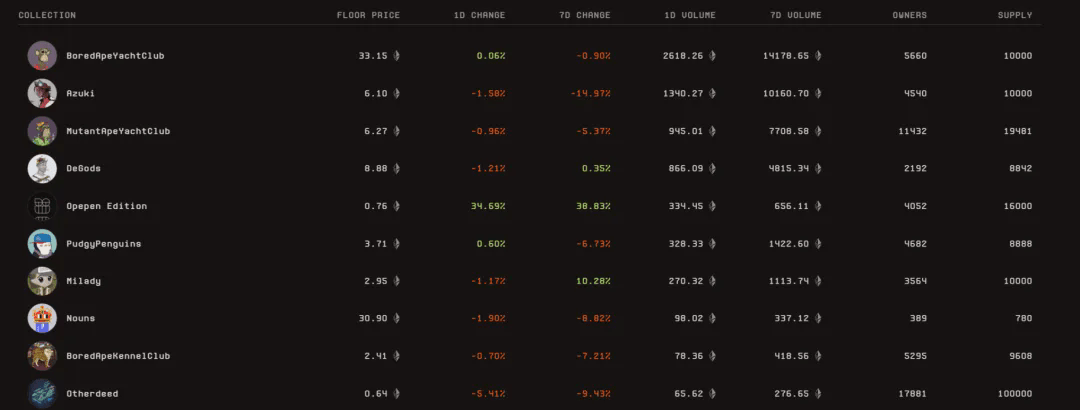Click the BoredApeYachtClub collection avatar
Image resolution: width=1080 pixels, height=410 pixels.
pyautogui.click(x=42, y=56)
